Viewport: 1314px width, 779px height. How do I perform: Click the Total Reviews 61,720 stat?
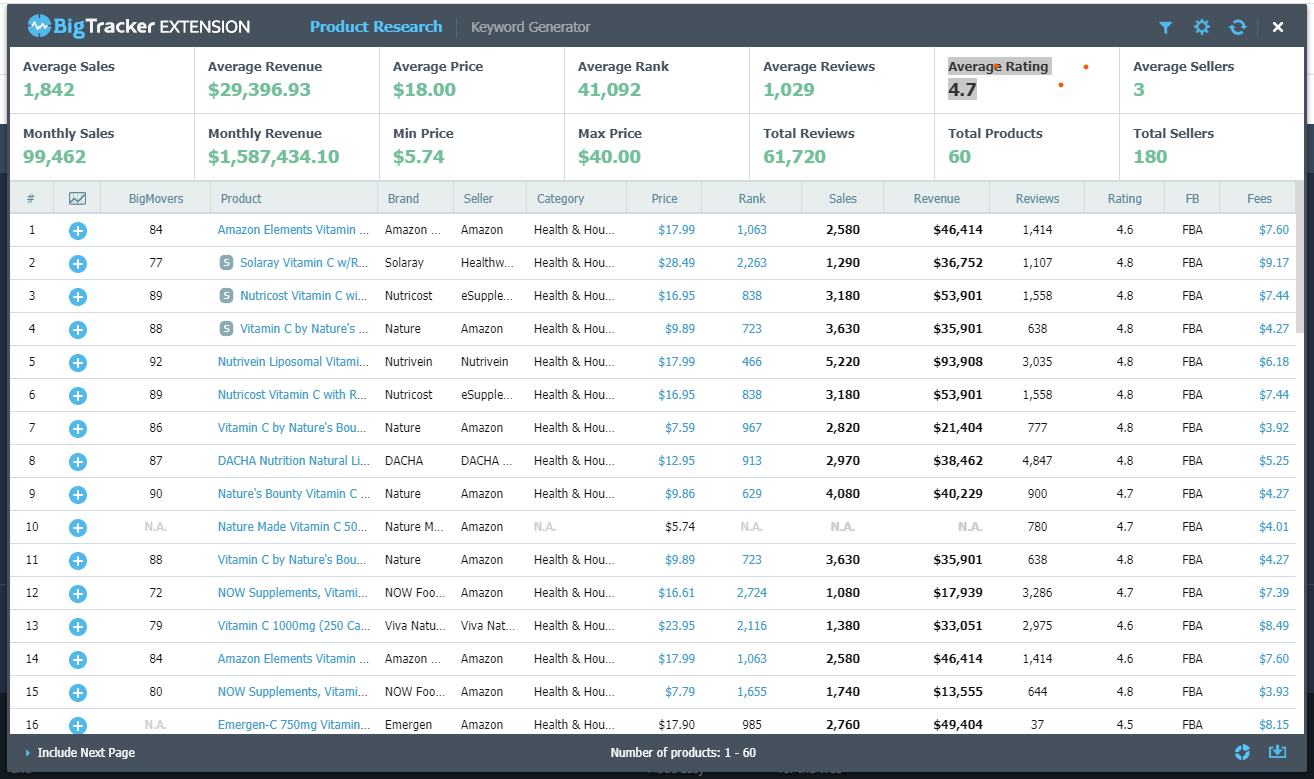842,146
